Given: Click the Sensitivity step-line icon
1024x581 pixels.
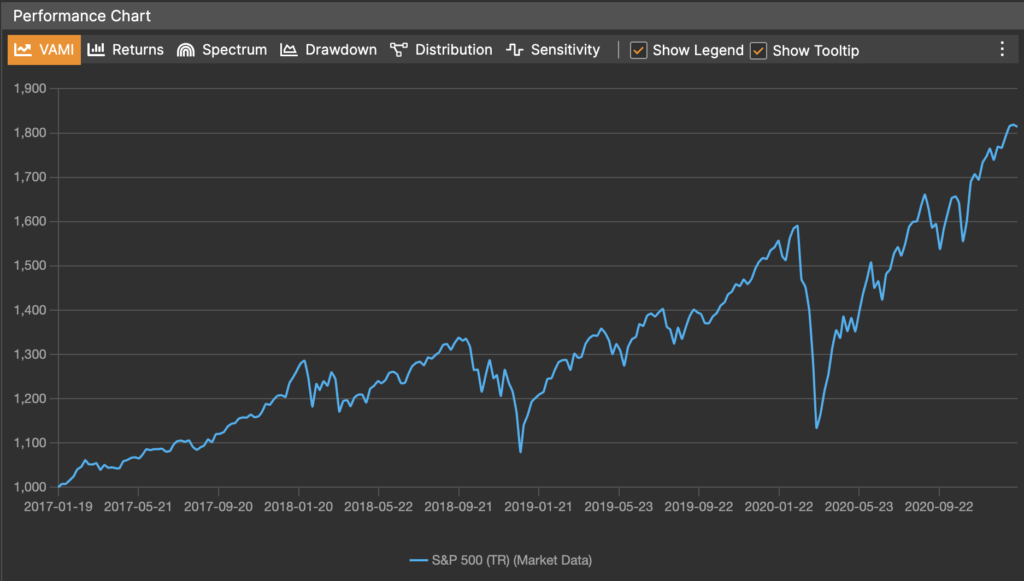Looking at the screenshot, I should click(515, 50).
